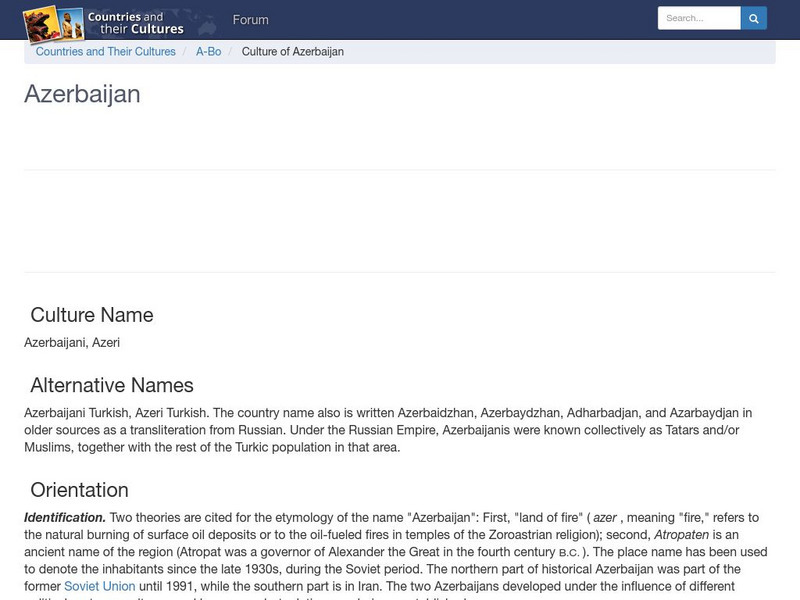
Task: Click the italic word Atropaten
Action: pyautogui.click(x=681, y=535)
